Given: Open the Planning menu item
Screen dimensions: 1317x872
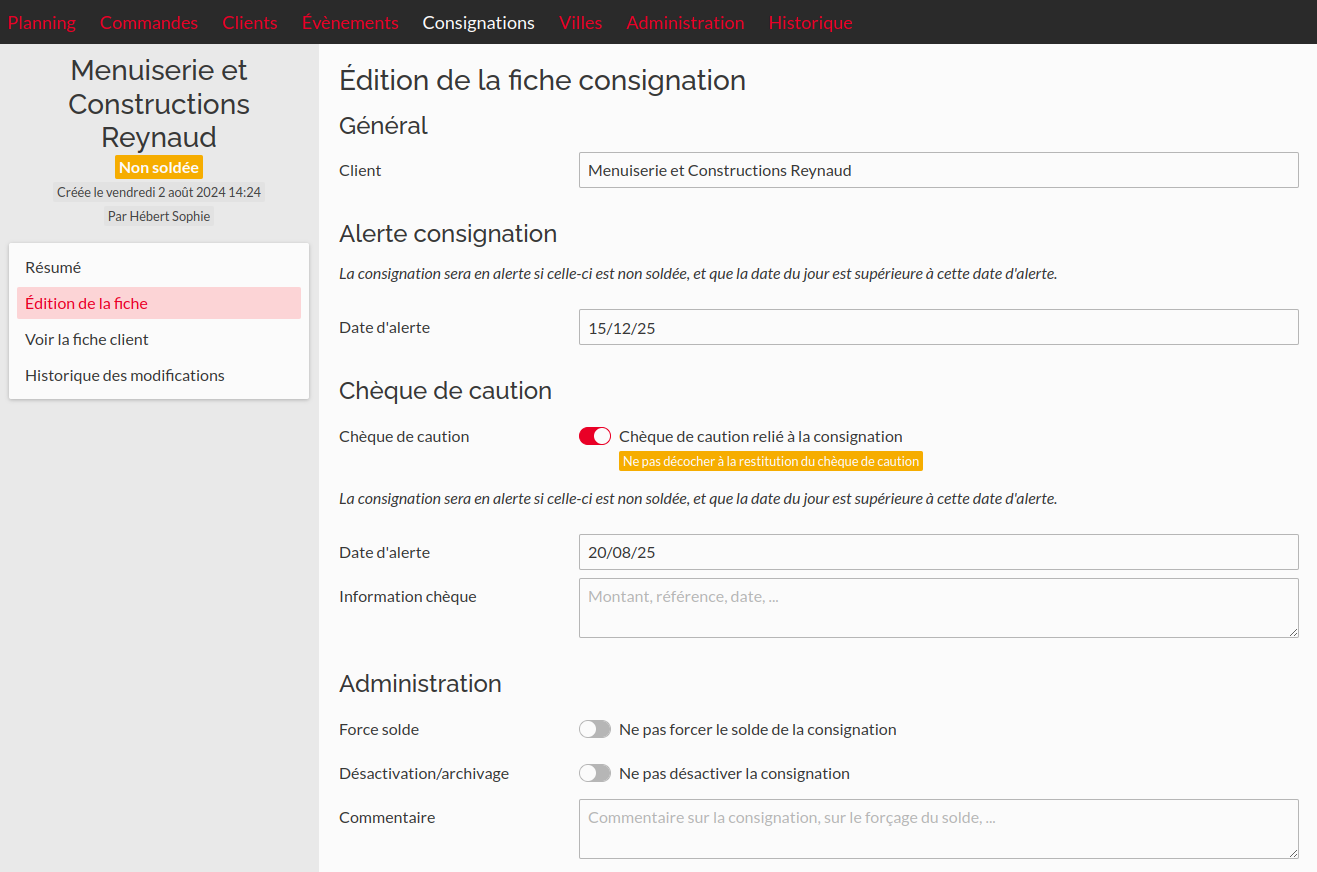Looking at the screenshot, I should pos(41,22).
